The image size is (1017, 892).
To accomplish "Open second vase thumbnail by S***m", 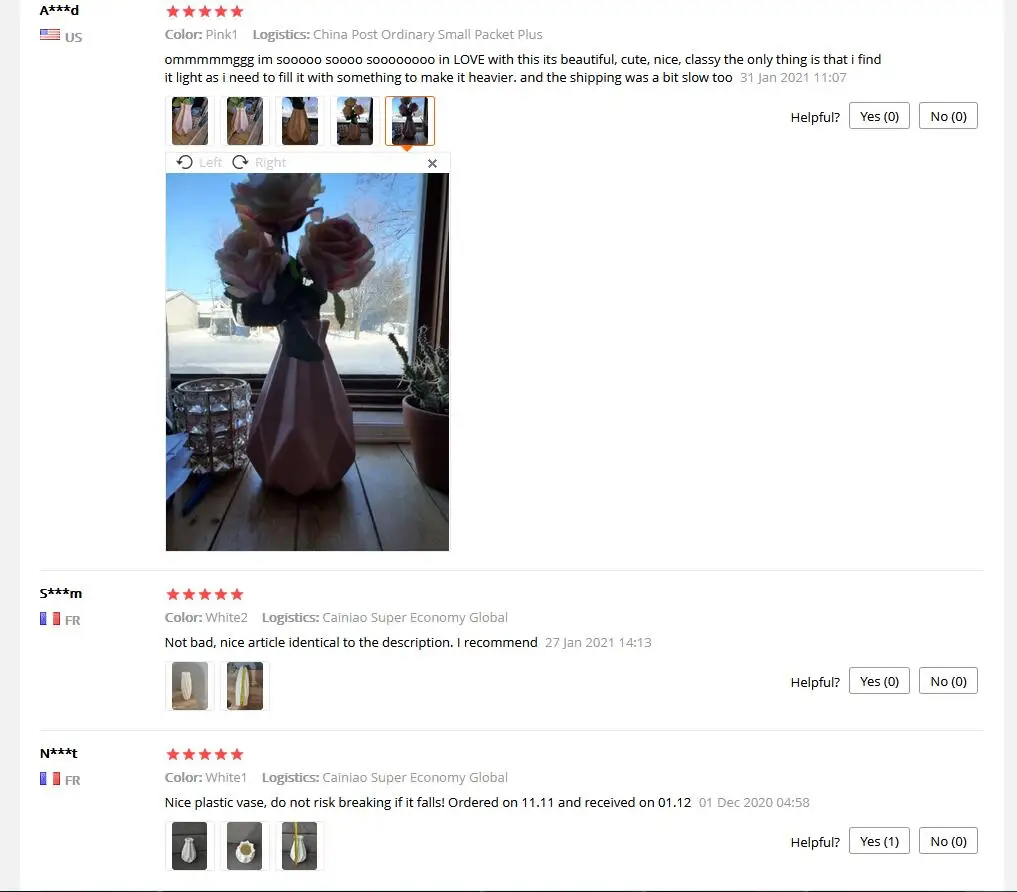I will (x=245, y=686).
